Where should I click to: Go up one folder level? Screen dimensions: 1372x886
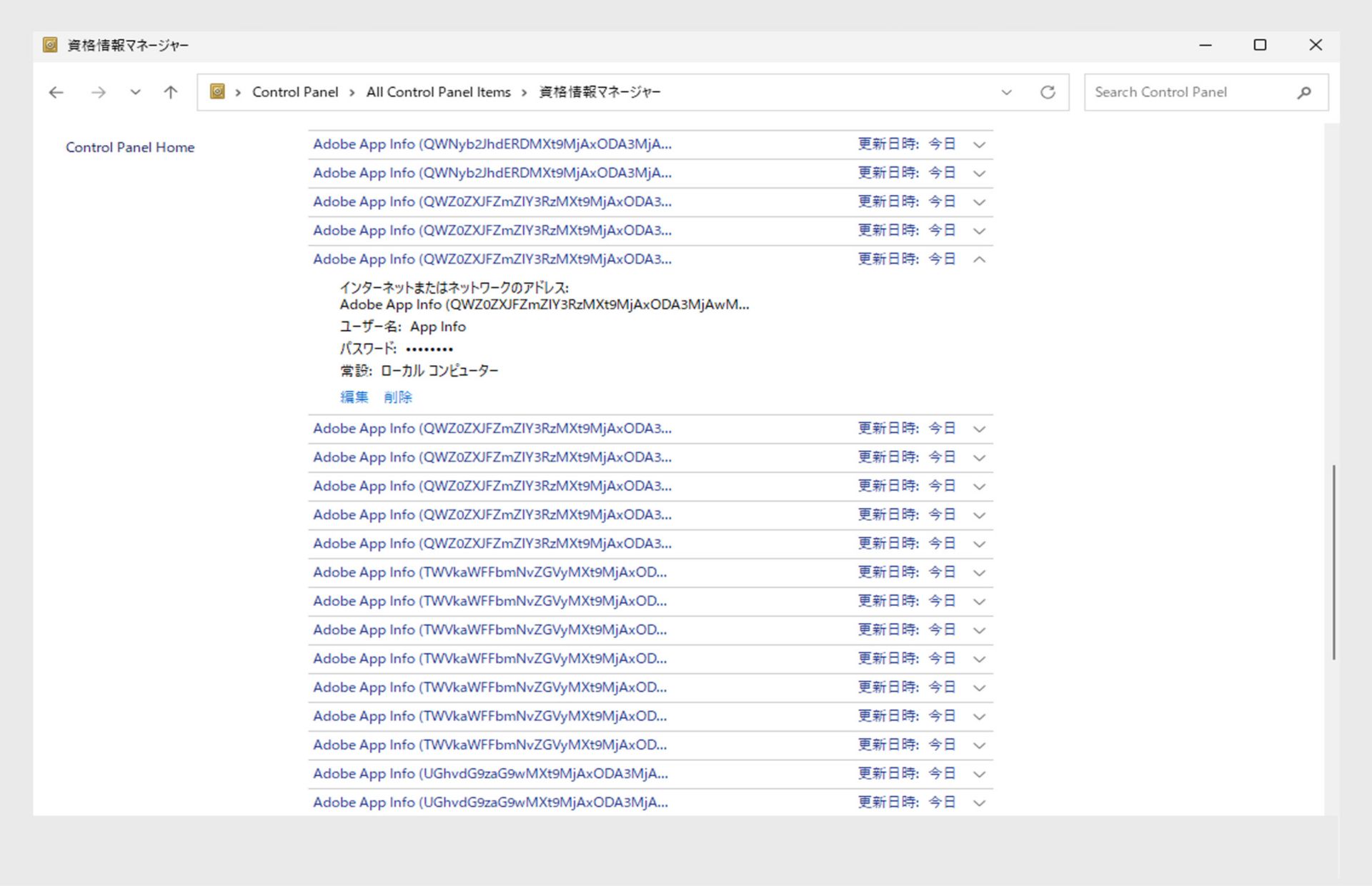pos(170,92)
